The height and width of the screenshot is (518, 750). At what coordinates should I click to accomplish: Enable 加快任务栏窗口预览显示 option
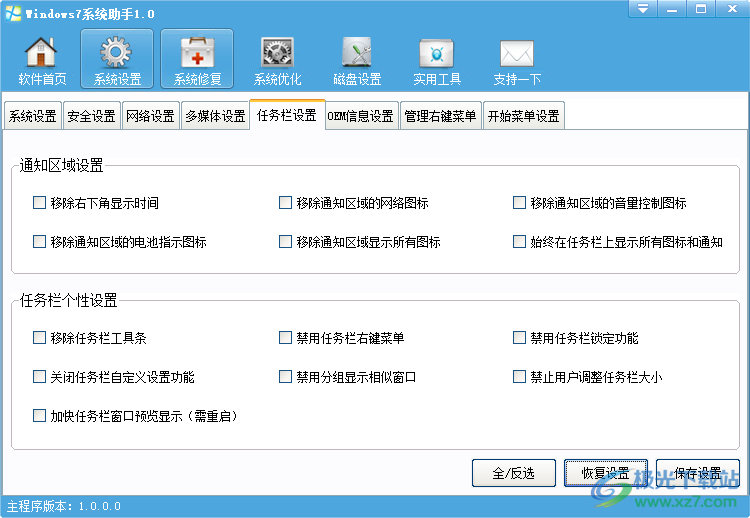pyautogui.click(x=135, y=416)
